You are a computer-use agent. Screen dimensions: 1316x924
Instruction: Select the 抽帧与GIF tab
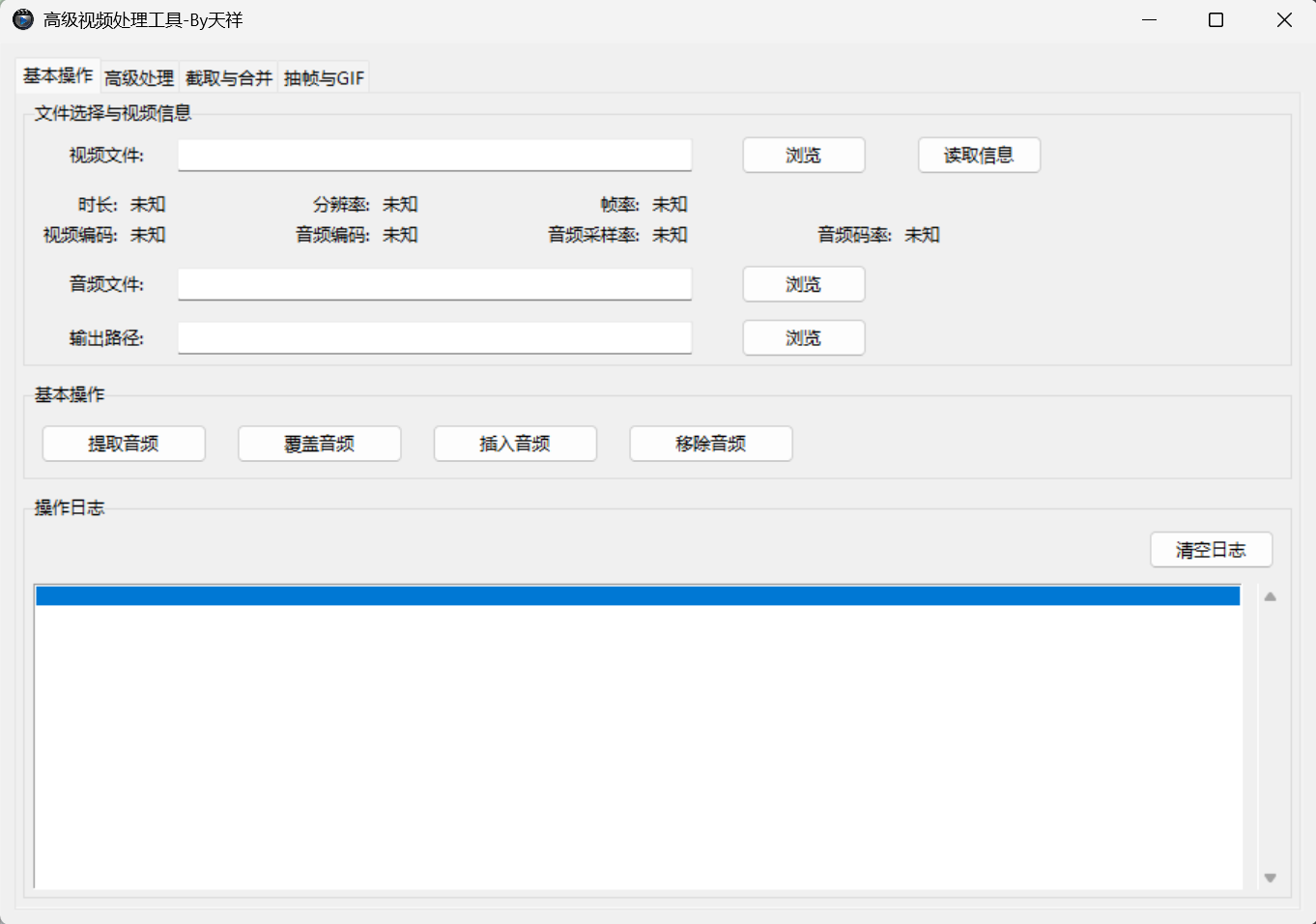pos(323,77)
